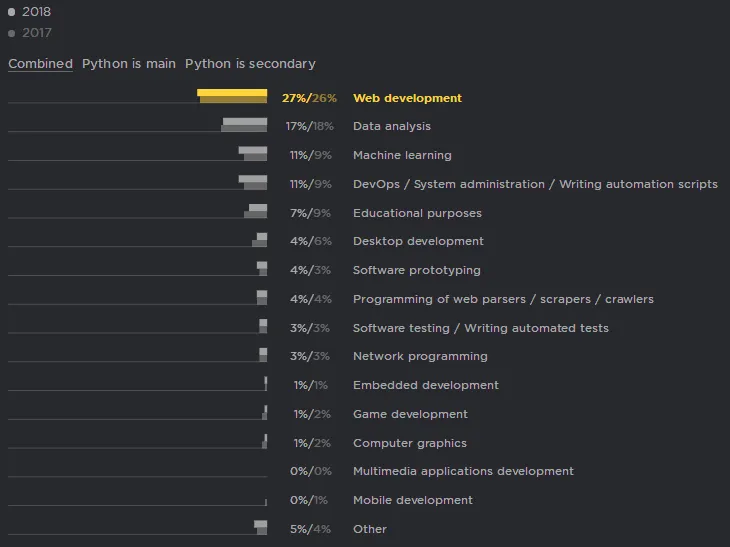Select the Data analysis label
The width and height of the screenshot is (730, 547).
391,126
